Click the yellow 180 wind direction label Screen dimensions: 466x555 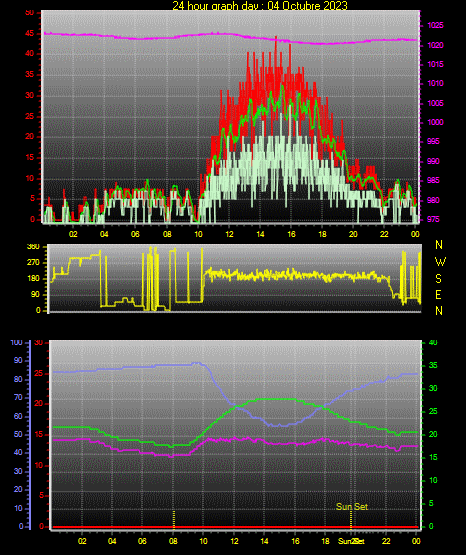(34, 279)
